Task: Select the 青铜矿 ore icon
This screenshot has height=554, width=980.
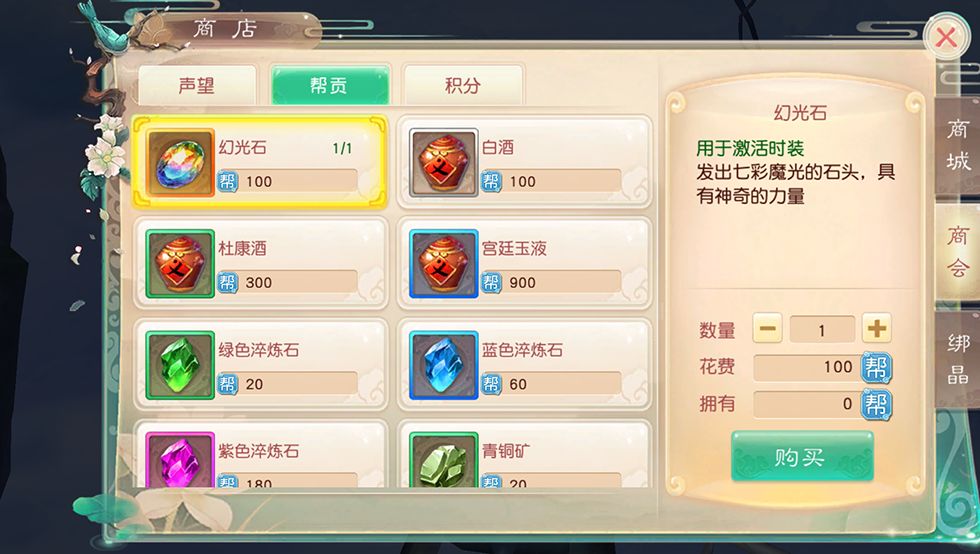Action: 444,460
